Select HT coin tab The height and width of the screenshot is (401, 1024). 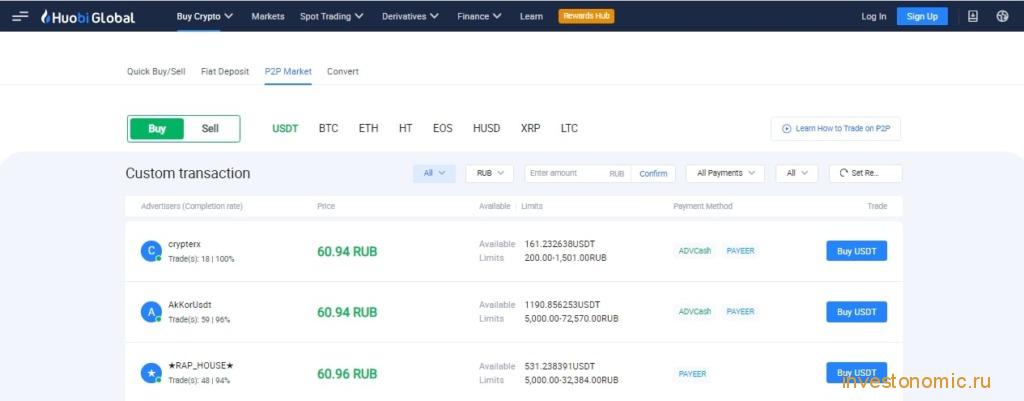[406, 129]
